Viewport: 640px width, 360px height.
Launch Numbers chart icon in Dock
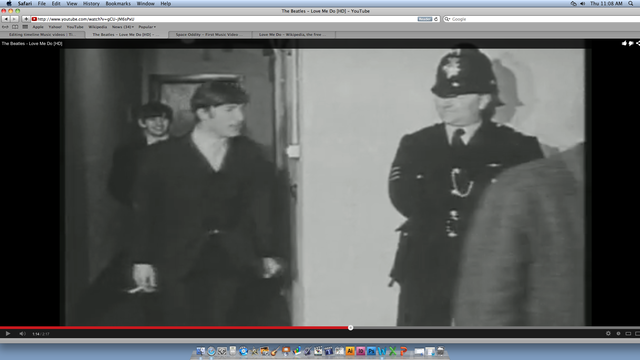click(x=297, y=351)
